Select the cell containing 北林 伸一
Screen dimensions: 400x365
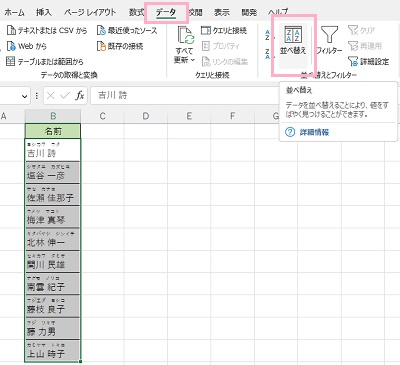pyautogui.click(x=53, y=239)
